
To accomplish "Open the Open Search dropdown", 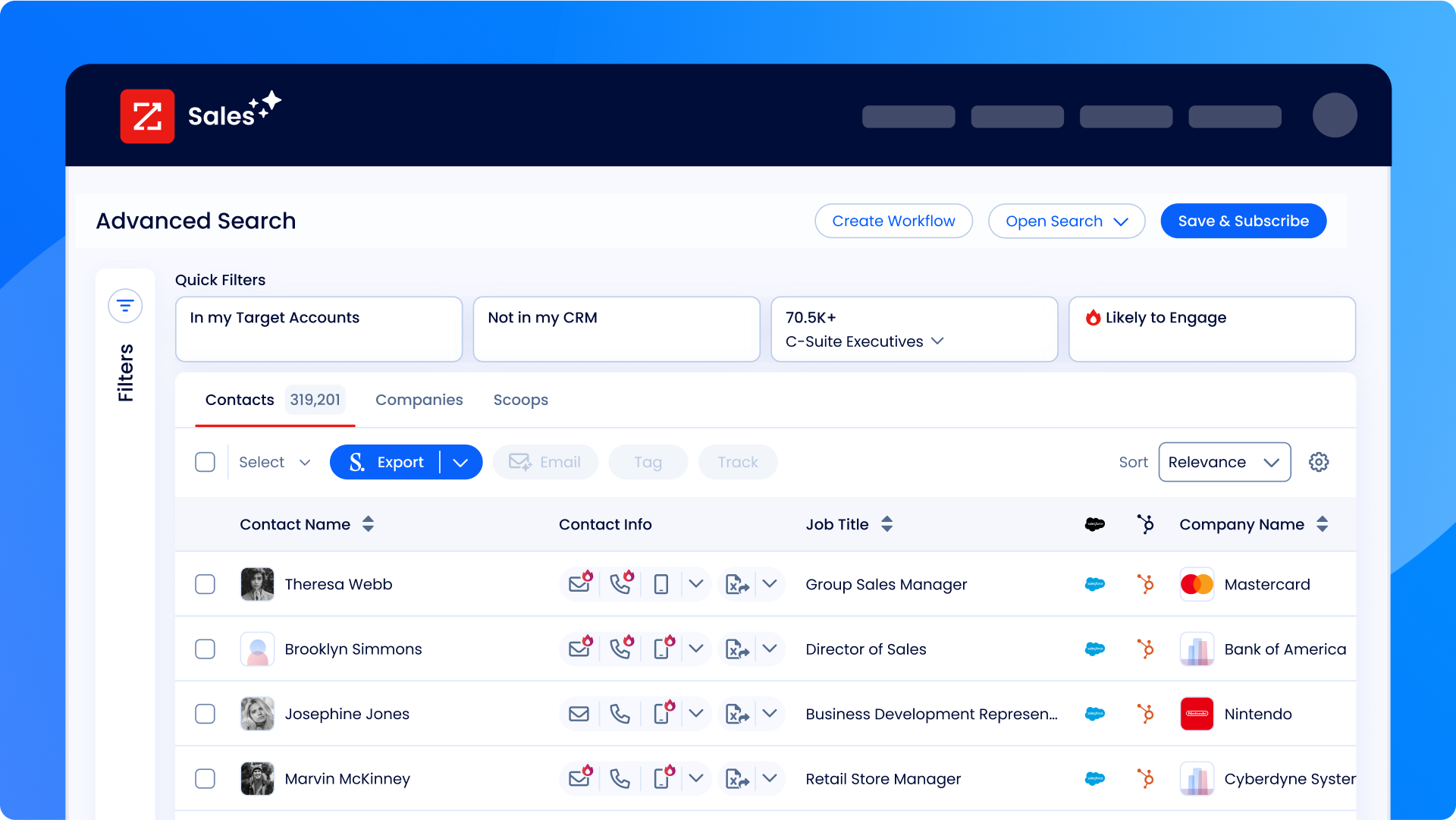I will [1066, 221].
